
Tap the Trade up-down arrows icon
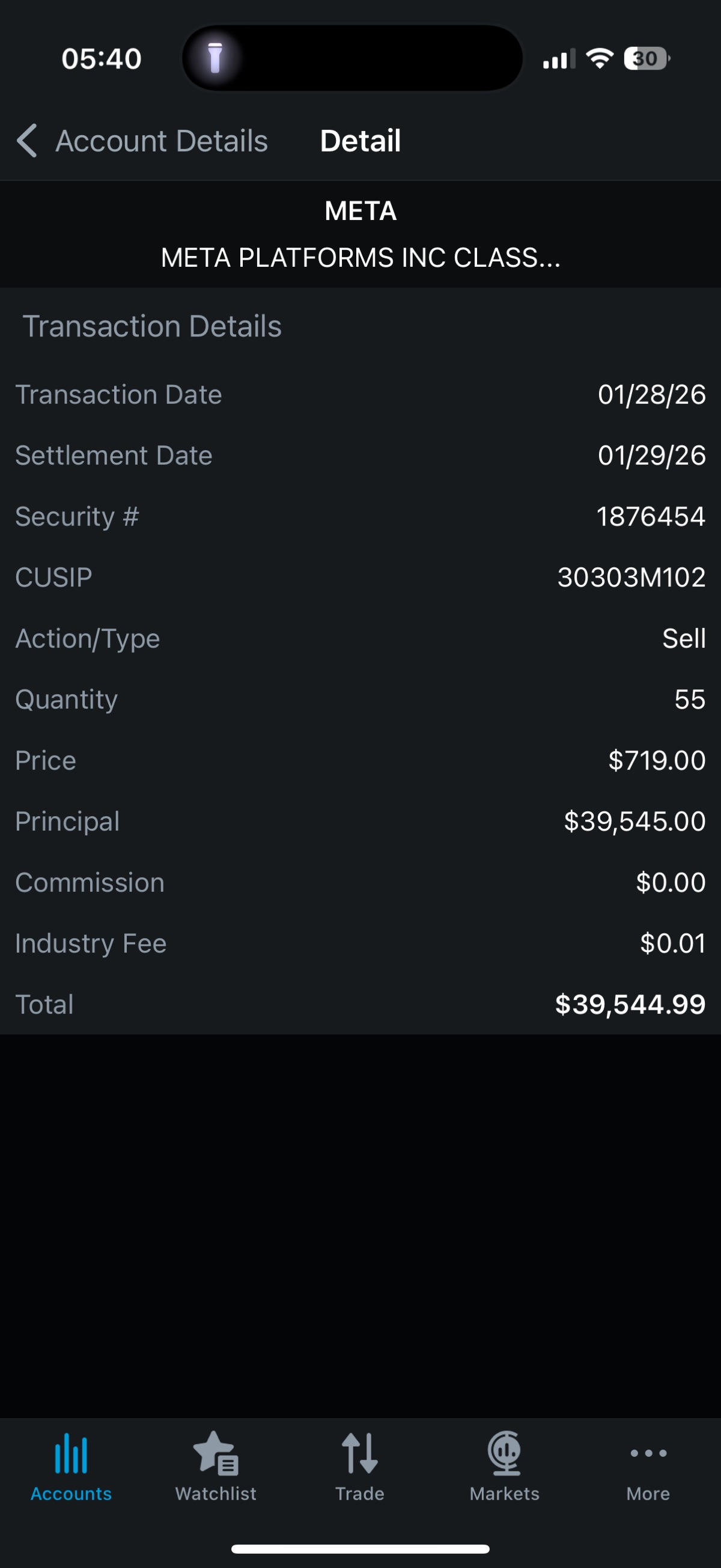tap(359, 1454)
